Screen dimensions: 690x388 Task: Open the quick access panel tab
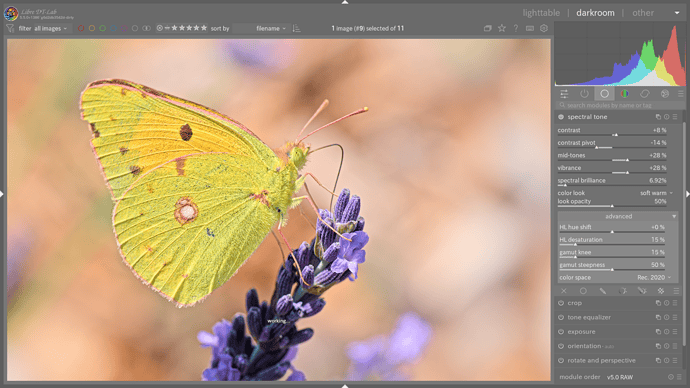[x=564, y=94]
